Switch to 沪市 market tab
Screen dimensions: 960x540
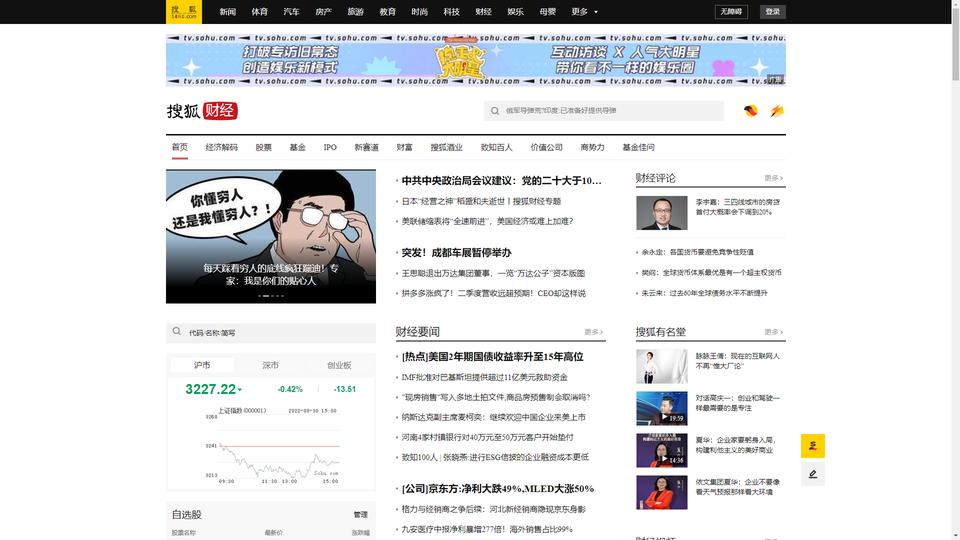[x=202, y=365]
